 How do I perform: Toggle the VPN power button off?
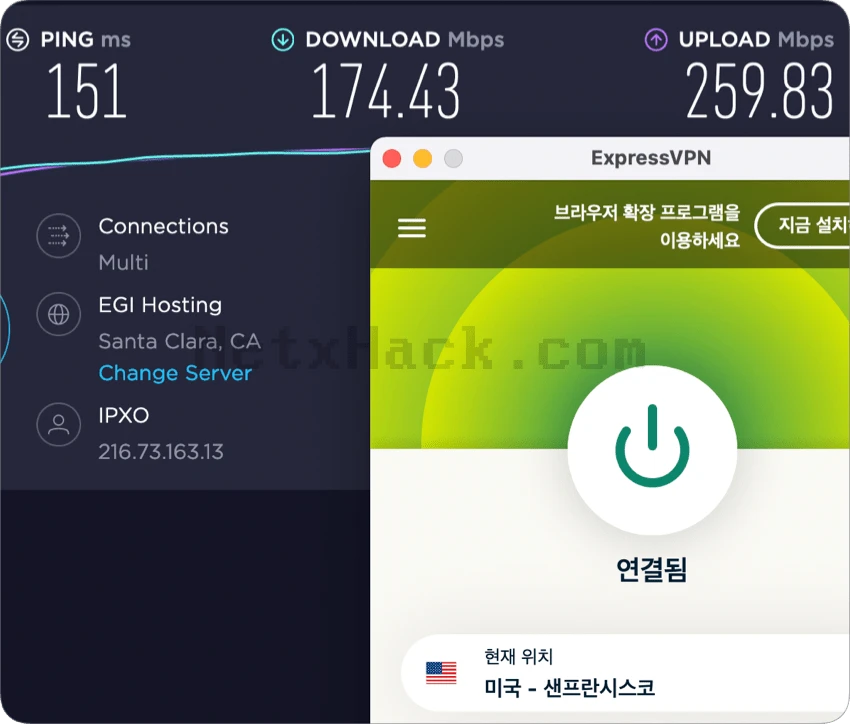652,450
